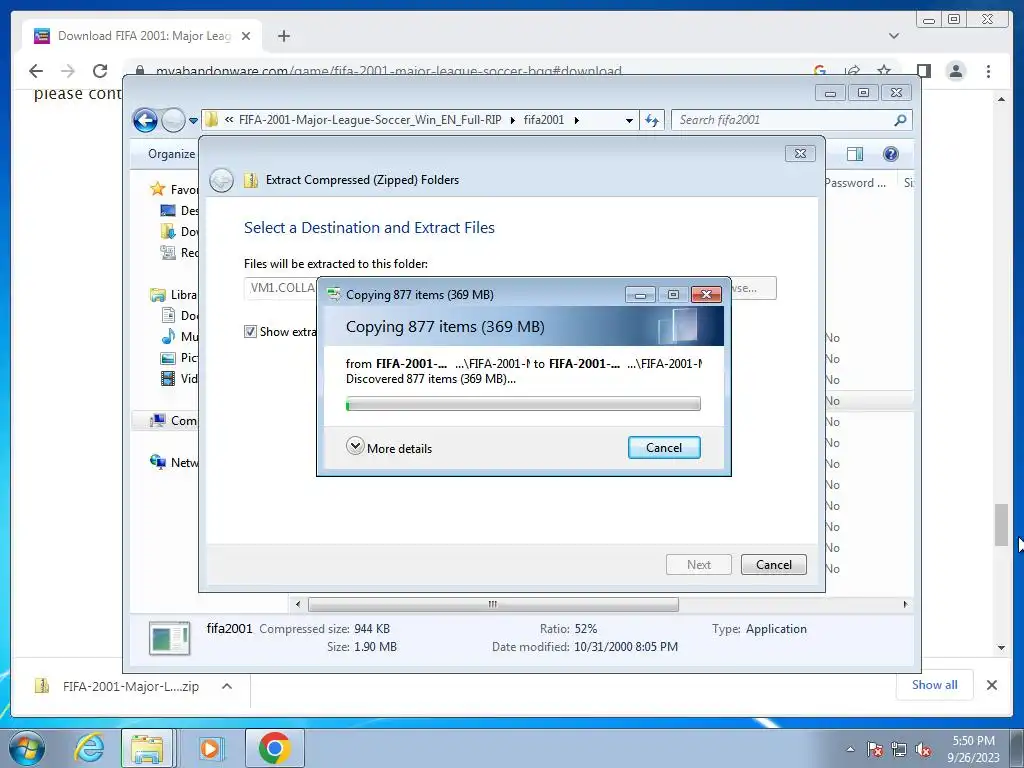
Task: Click the Password column header
Action: pyautogui.click(x=855, y=183)
